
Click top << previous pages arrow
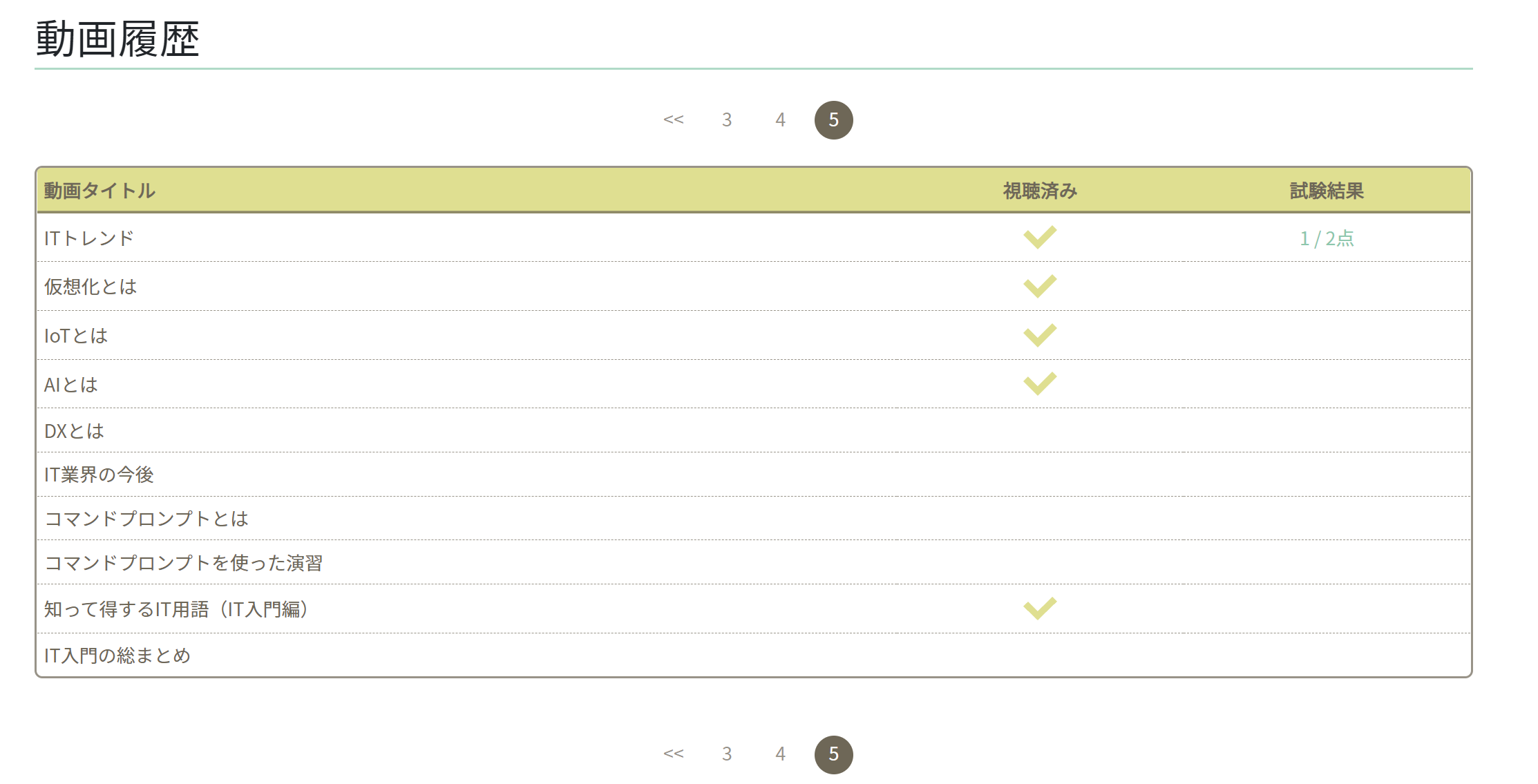point(673,120)
